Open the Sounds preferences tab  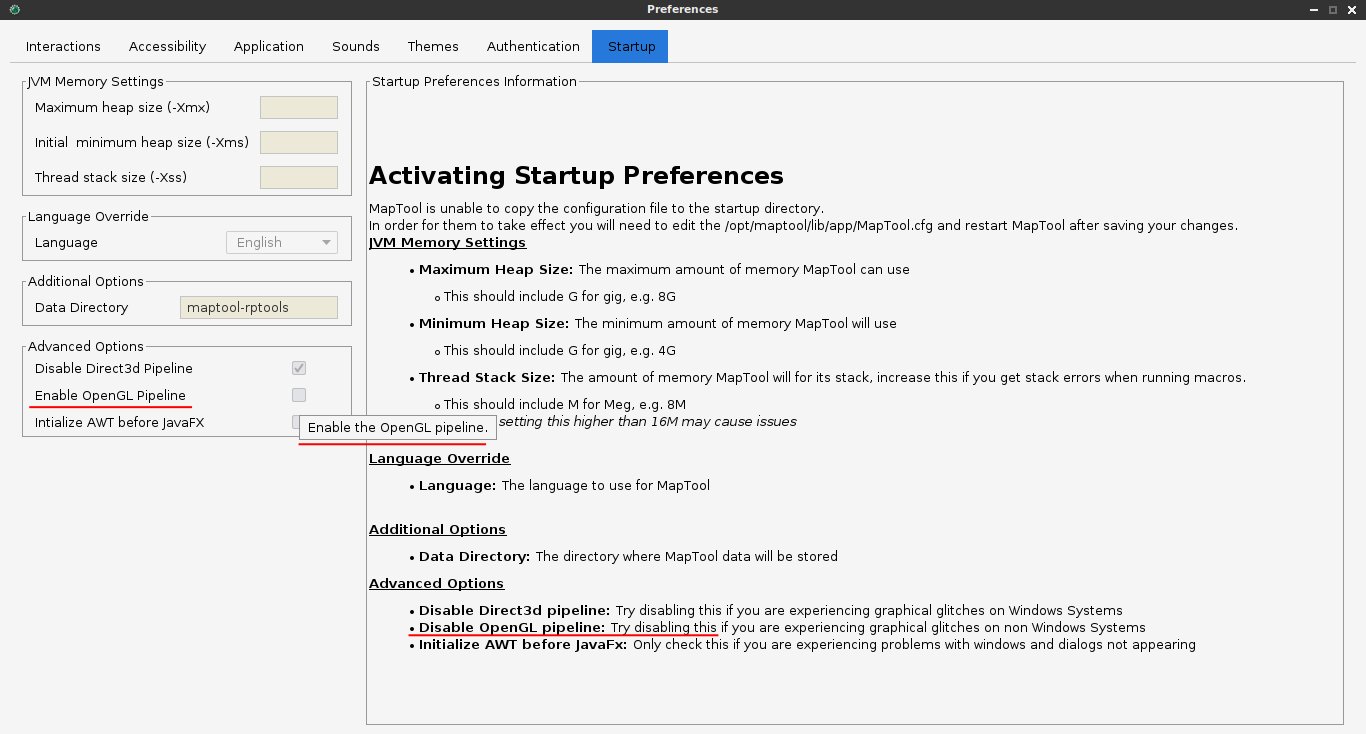[x=355, y=46]
